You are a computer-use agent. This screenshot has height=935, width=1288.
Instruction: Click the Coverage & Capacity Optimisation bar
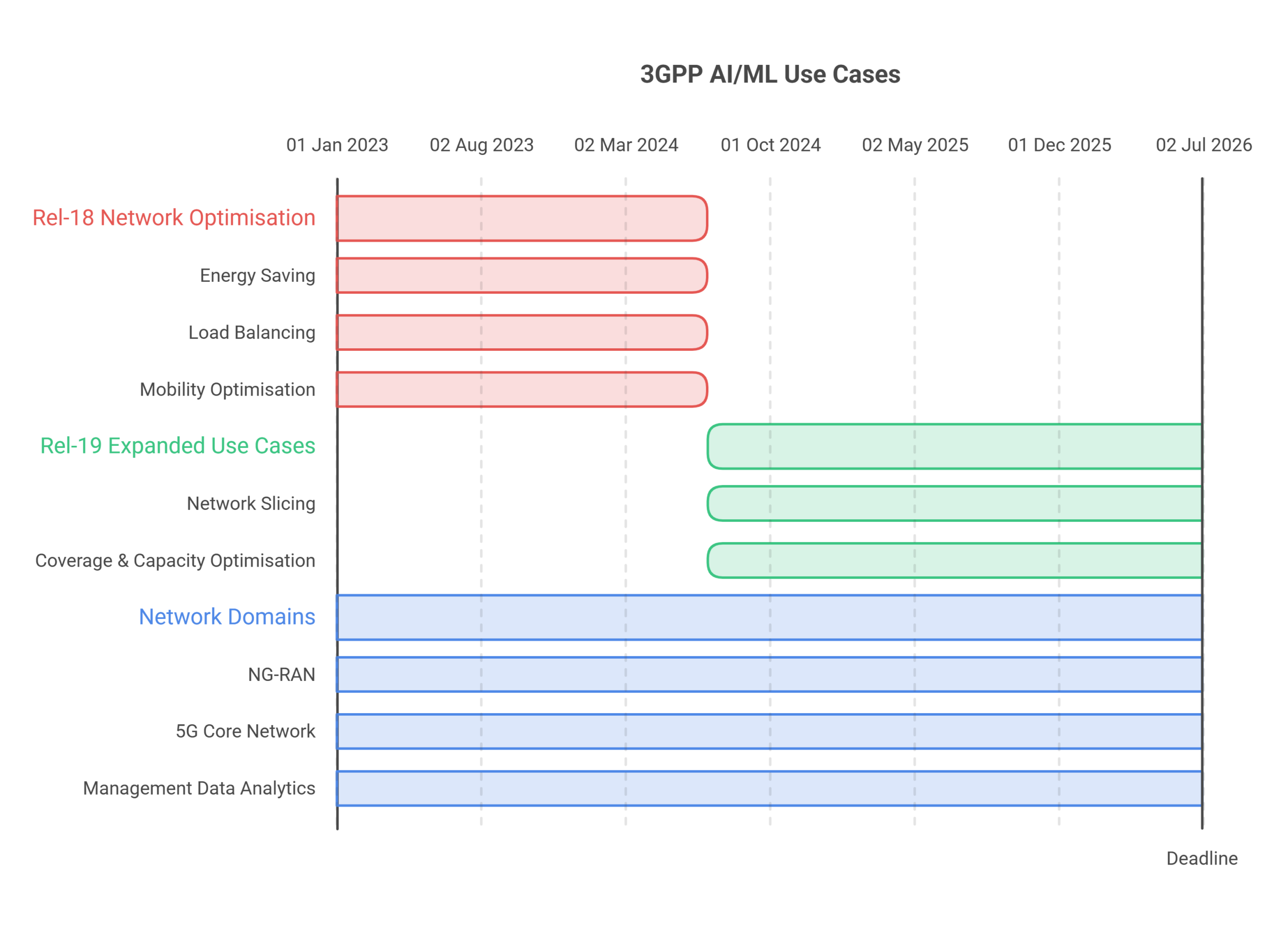954,561
